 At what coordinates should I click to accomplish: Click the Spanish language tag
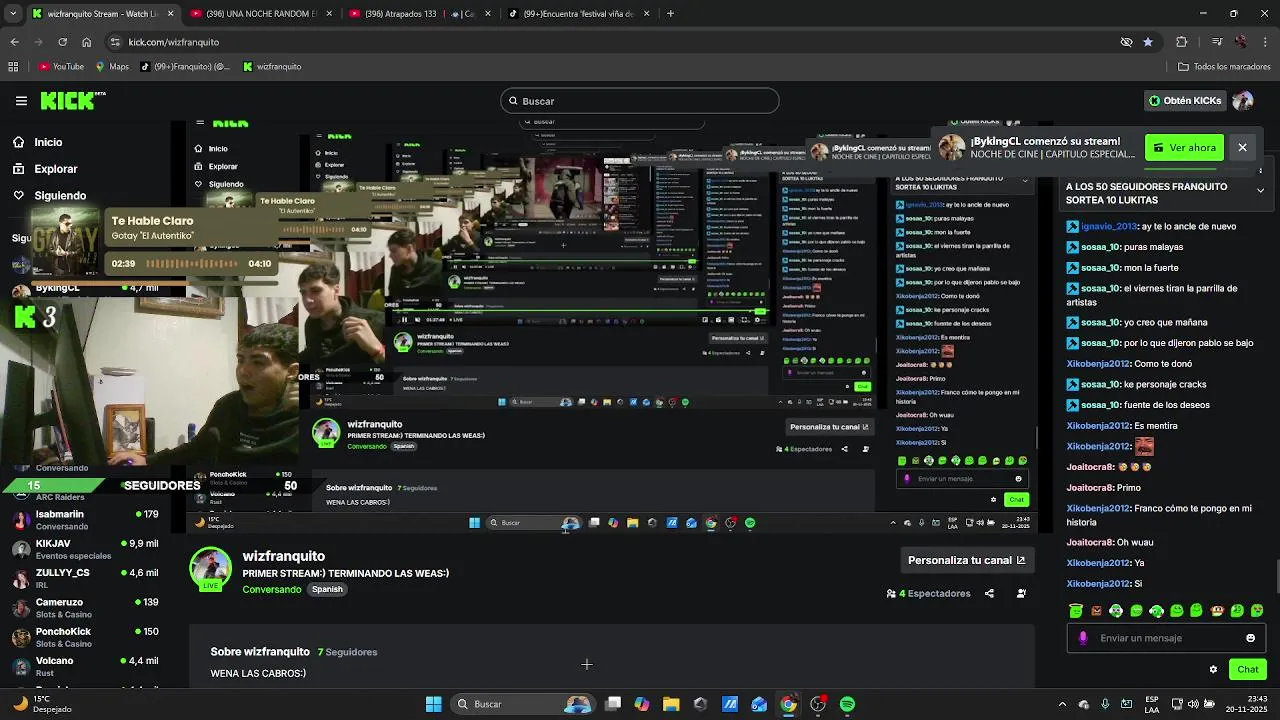pyautogui.click(x=327, y=589)
